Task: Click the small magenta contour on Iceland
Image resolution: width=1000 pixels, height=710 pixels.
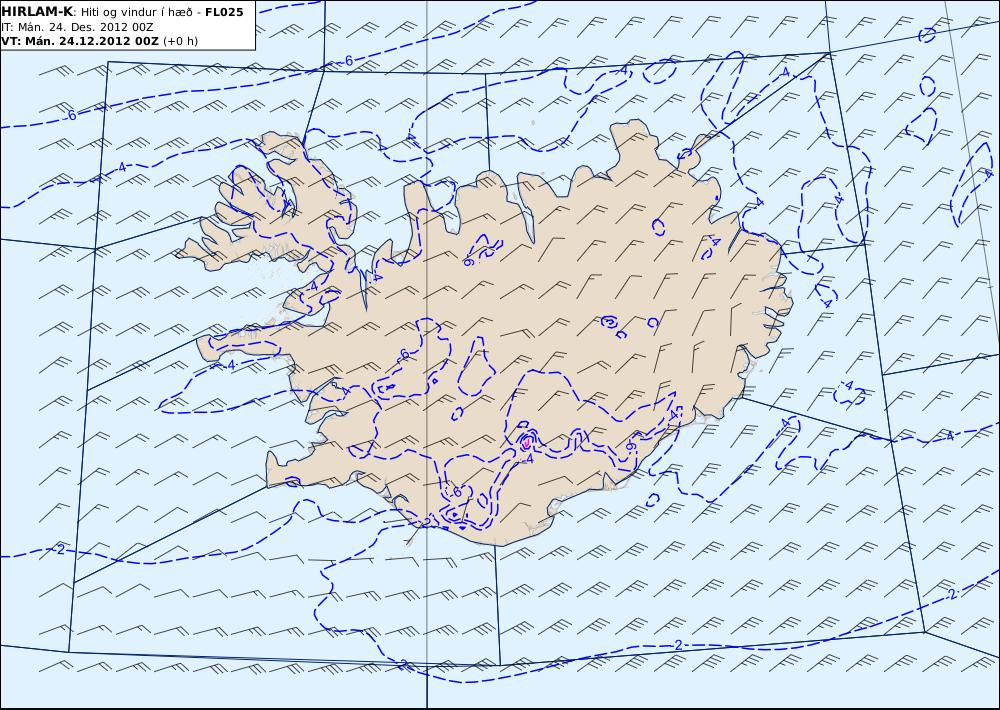Action: pyautogui.click(x=527, y=441)
